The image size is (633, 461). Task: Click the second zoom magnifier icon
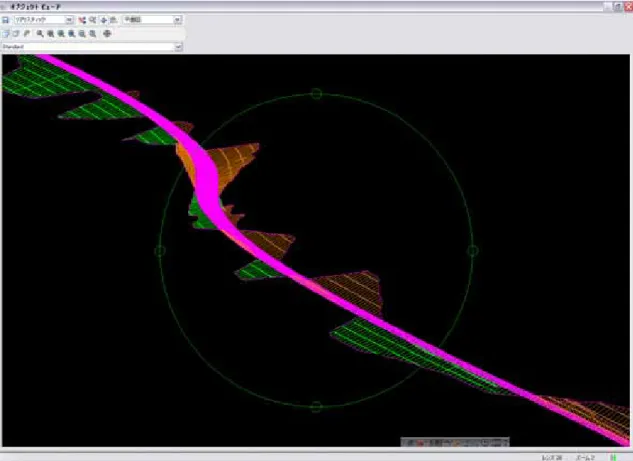50,34
